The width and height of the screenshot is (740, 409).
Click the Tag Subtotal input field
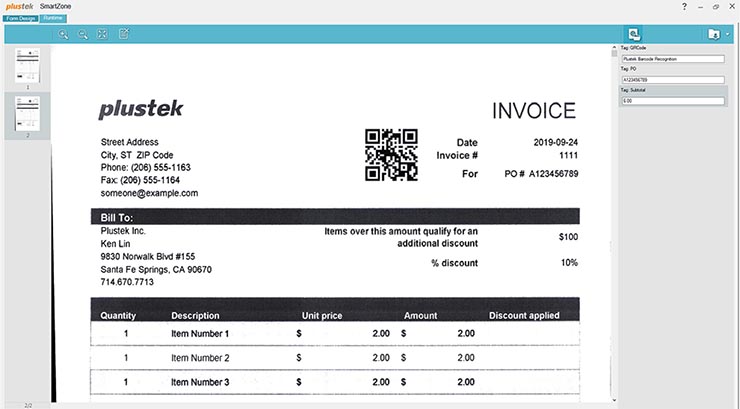[672, 101]
